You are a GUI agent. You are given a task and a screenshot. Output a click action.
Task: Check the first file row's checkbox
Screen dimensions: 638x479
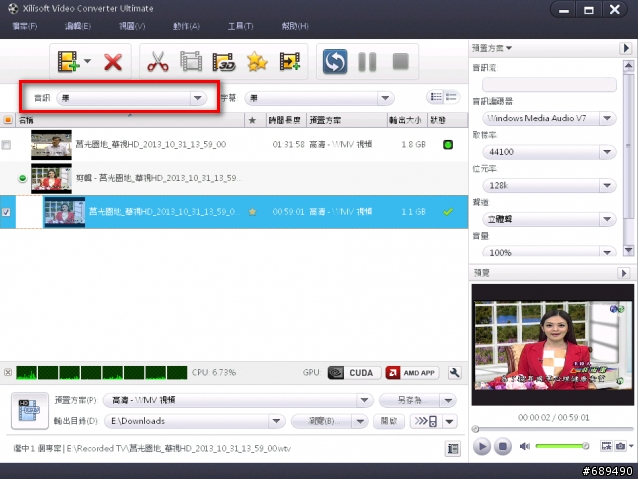pyautogui.click(x=8, y=145)
